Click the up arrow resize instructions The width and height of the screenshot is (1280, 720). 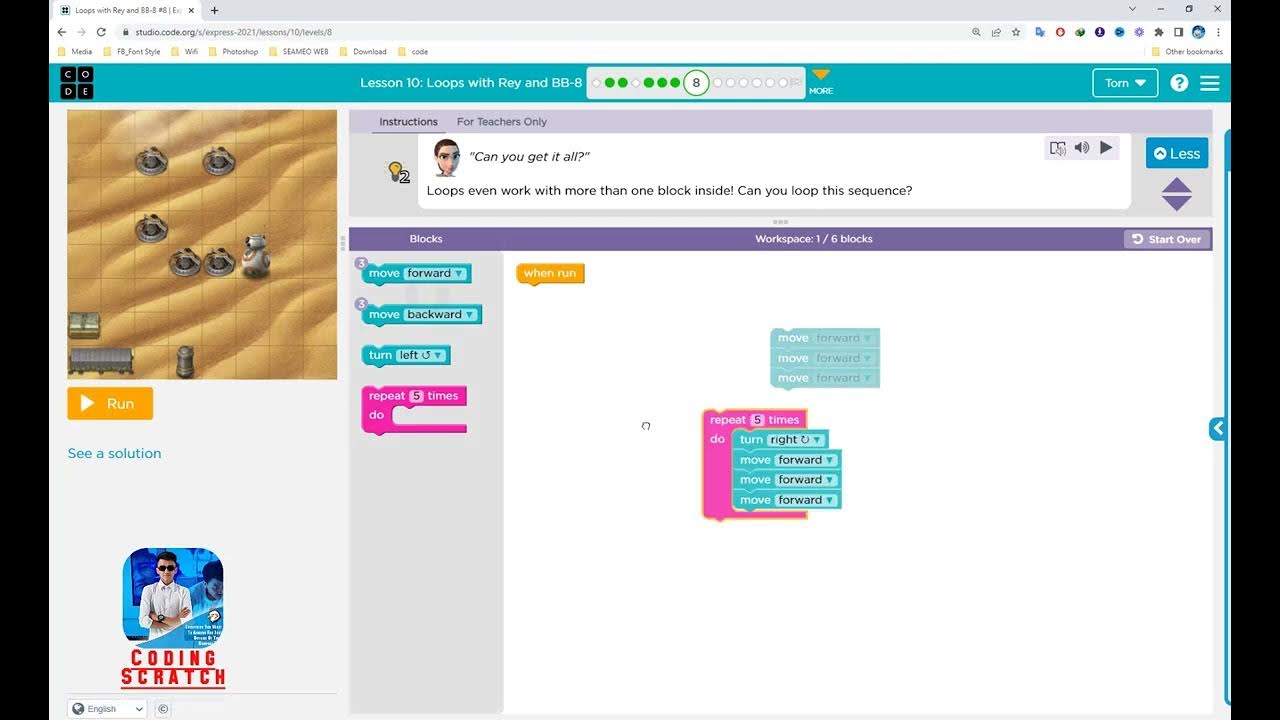pos(1177,185)
